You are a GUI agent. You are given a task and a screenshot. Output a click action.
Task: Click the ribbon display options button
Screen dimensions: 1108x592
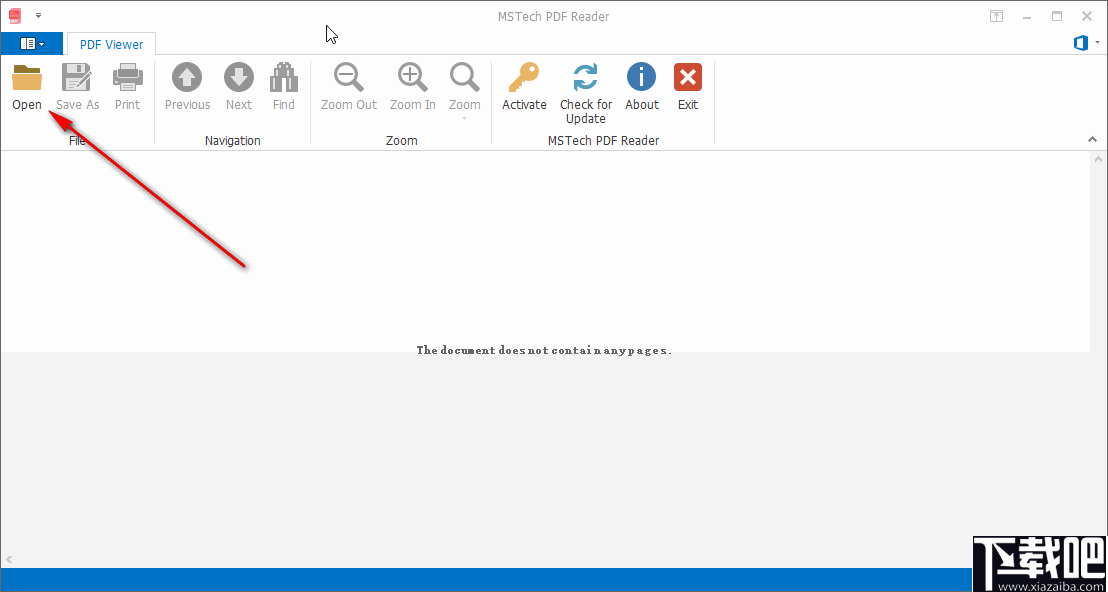[x=996, y=16]
